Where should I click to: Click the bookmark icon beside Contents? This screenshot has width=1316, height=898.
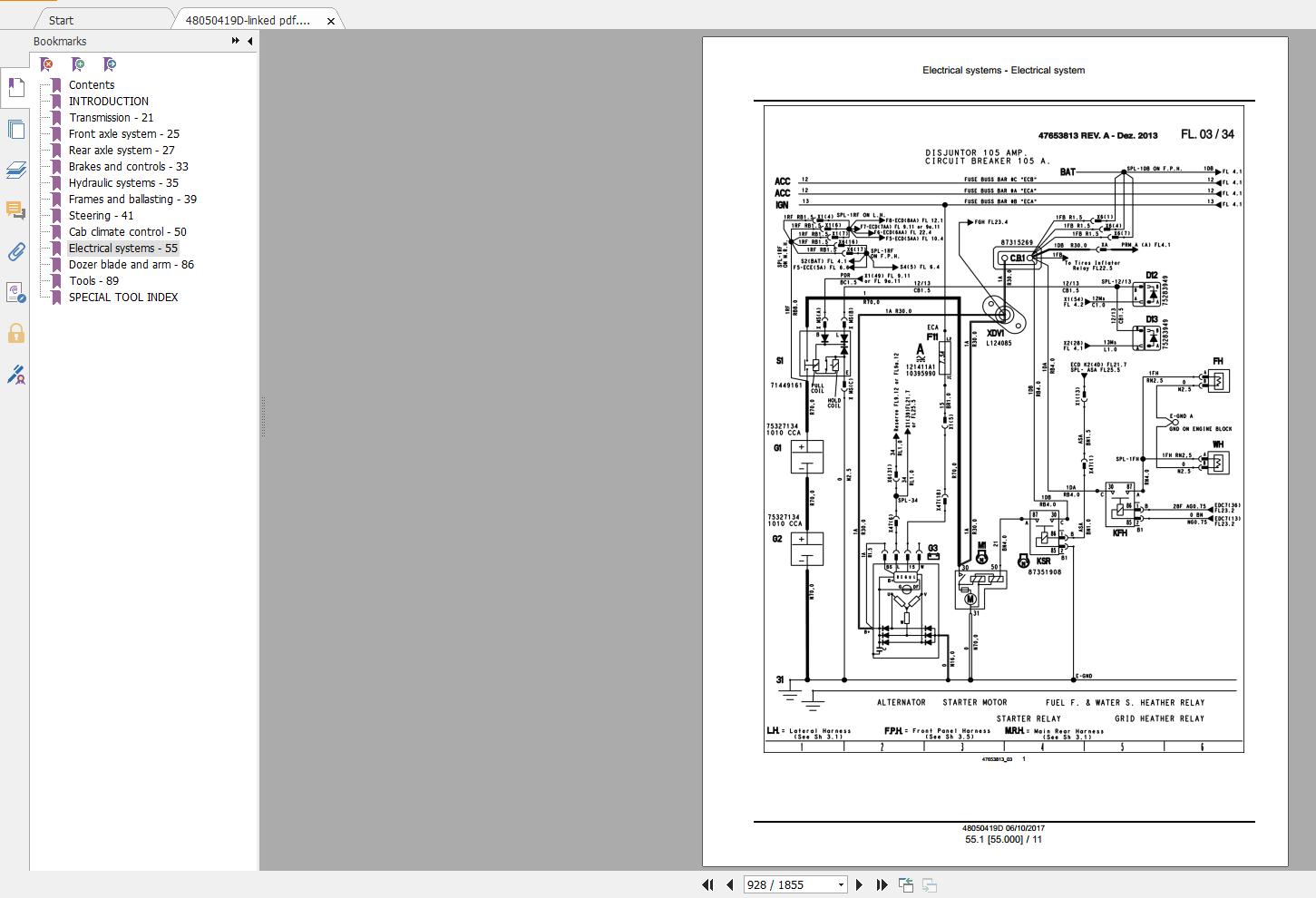(56, 84)
